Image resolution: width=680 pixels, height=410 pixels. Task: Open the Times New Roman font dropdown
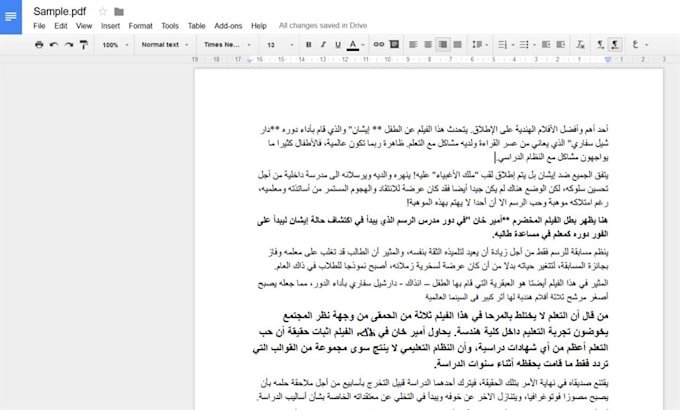[x=227, y=45]
